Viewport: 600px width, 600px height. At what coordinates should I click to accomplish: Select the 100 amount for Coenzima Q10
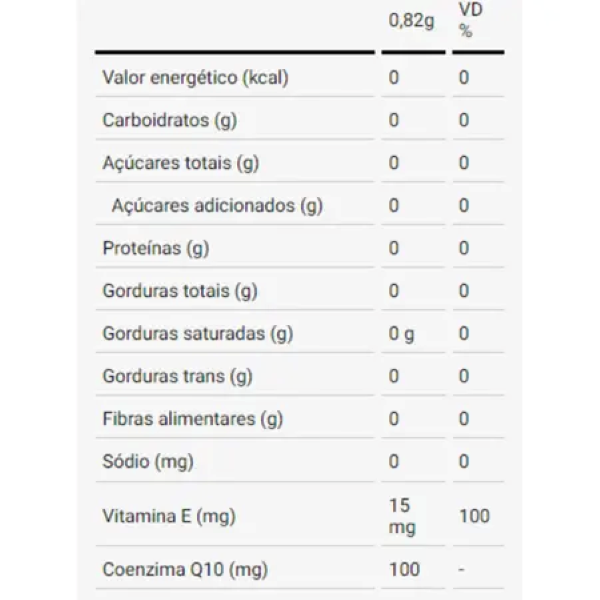pyautogui.click(x=404, y=570)
